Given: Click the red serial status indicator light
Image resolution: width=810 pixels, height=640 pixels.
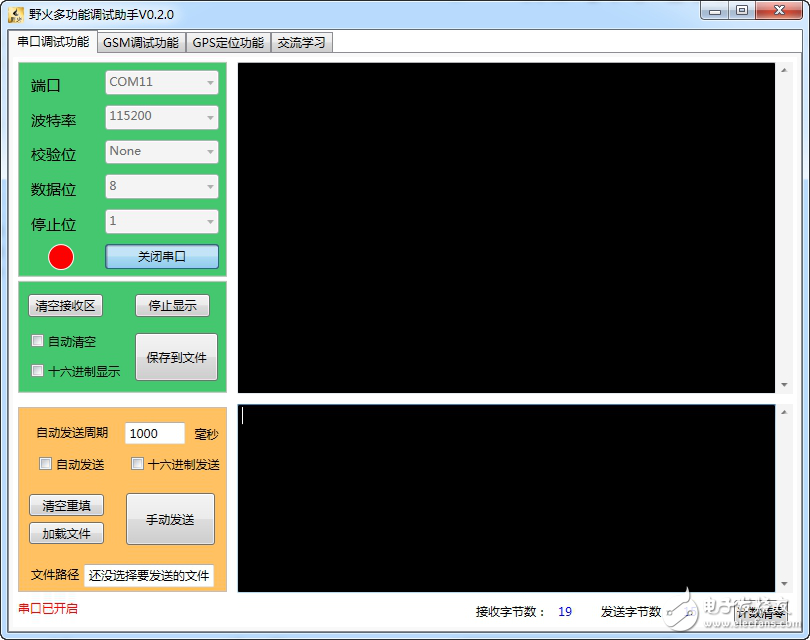Looking at the screenshot, I should (x=60, y=257).
